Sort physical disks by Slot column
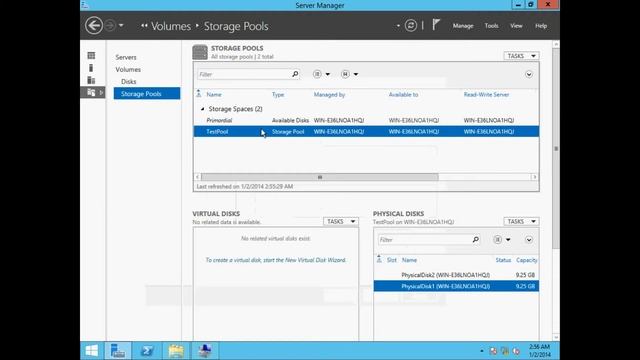 tap(391, 260)
